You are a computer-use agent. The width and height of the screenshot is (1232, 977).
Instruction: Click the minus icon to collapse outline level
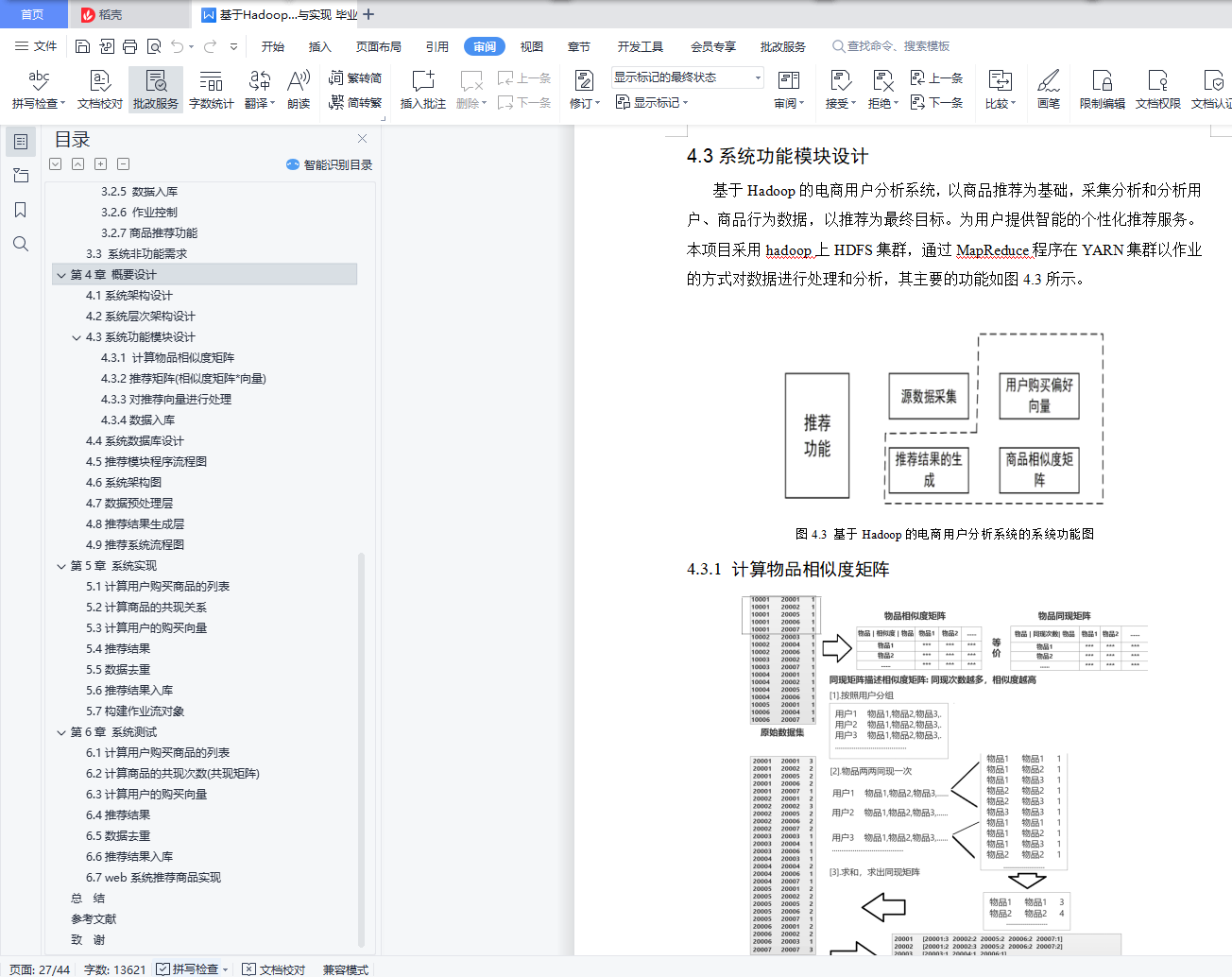coord(124,164)
